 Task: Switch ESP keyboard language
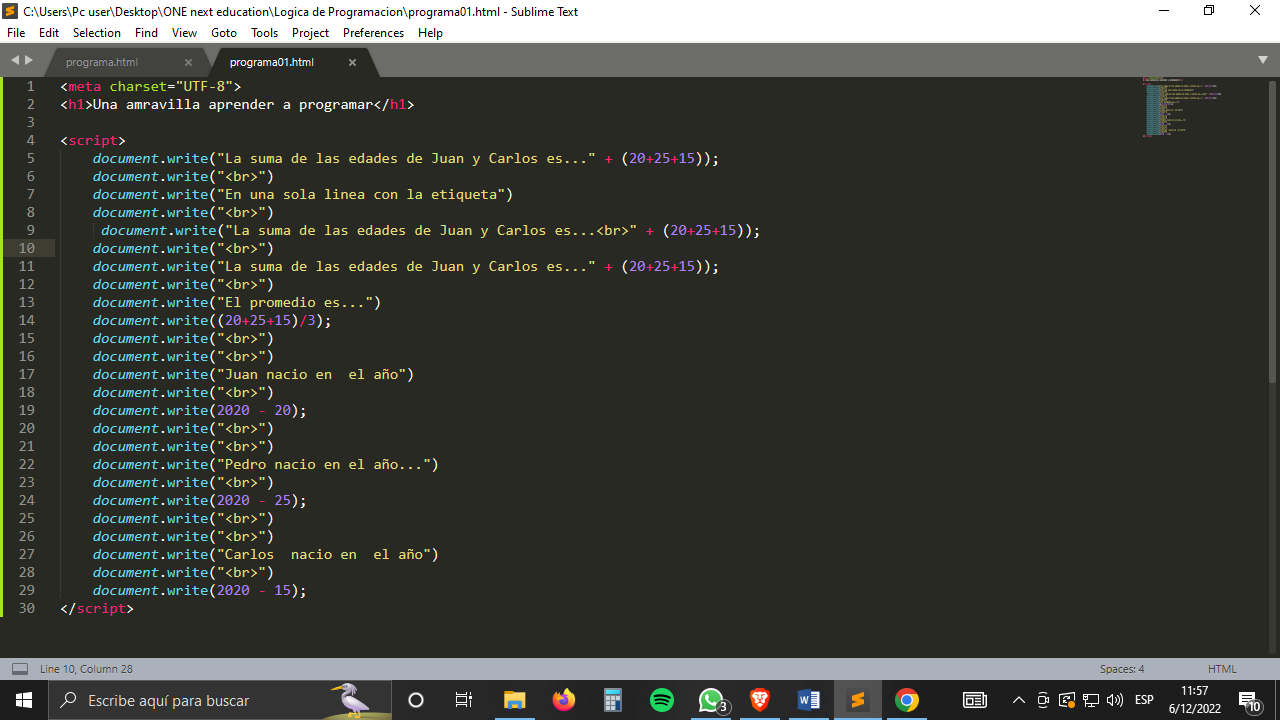[1145, 700]
